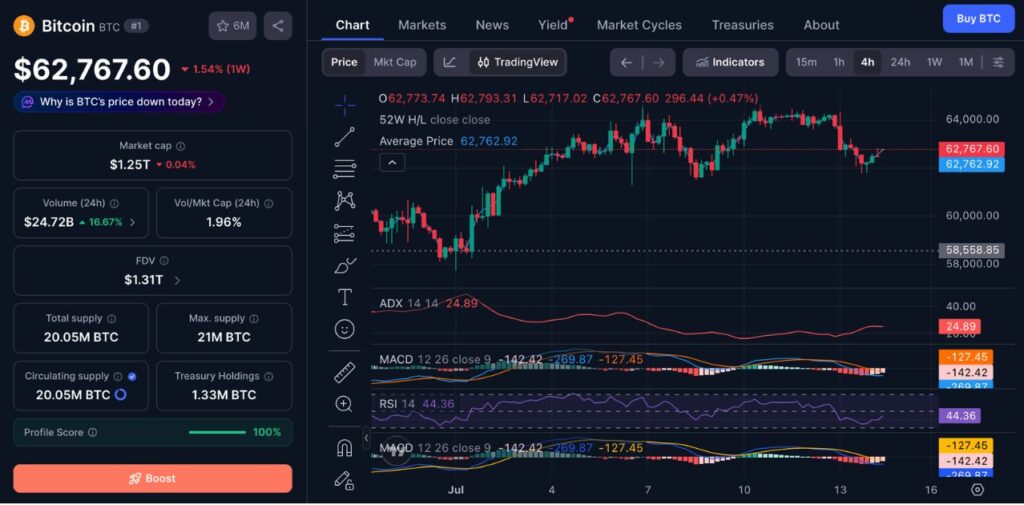Click the Profile Score progress bar
The width and height of the screenshot is (1024, 505).
[x=217, y=432]
